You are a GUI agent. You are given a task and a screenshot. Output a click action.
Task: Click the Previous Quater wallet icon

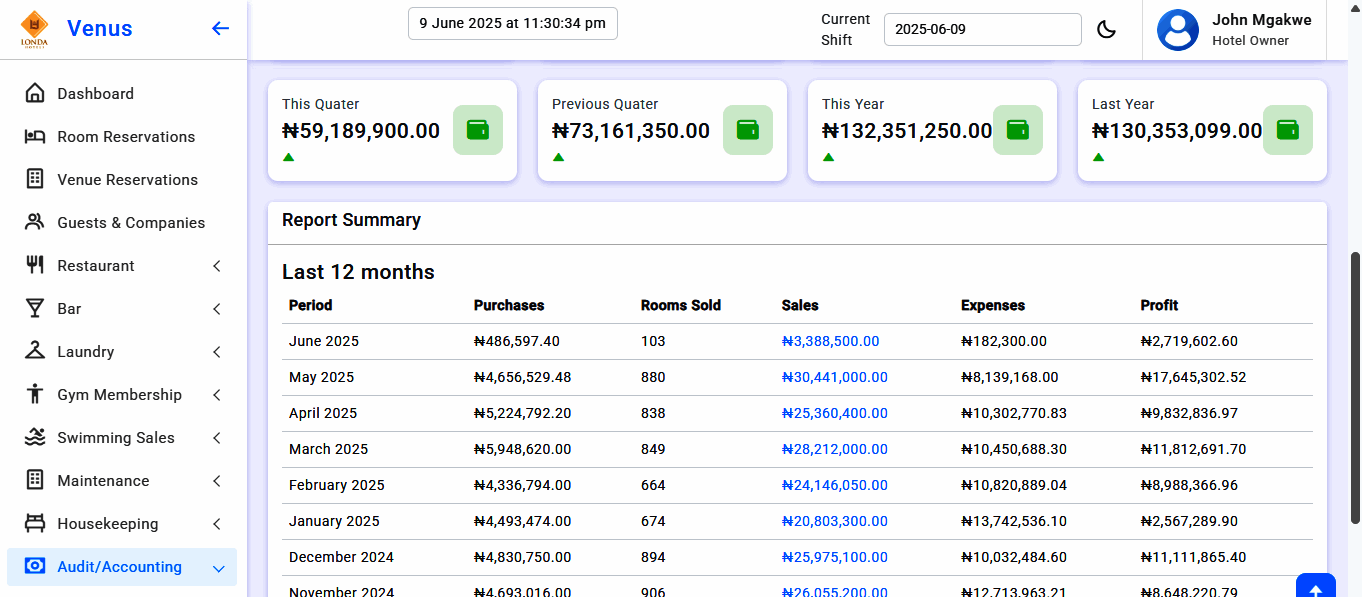pyautogui.click(x=747, y=130)
